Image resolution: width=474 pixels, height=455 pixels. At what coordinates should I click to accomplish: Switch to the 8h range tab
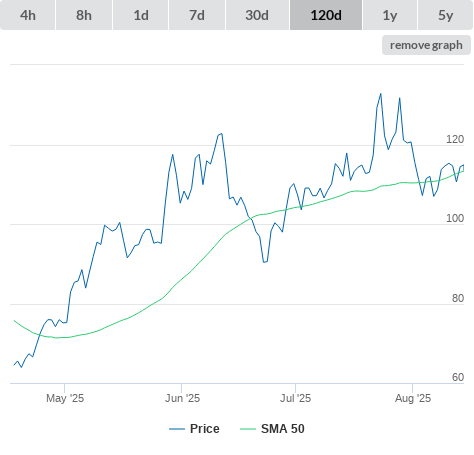(x=84, y=15)
